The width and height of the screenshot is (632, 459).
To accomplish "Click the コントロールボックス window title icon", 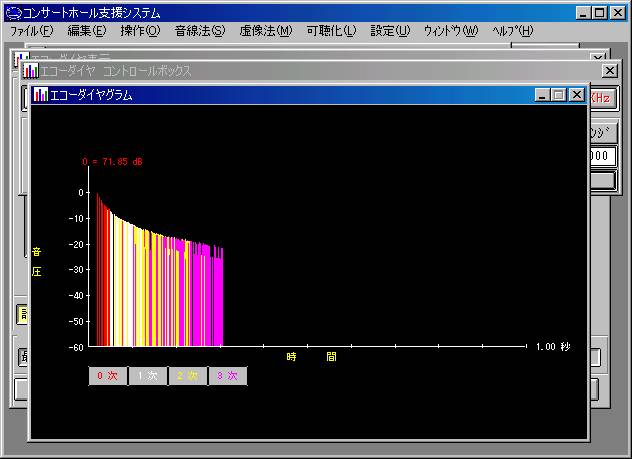I will (31, 71).
